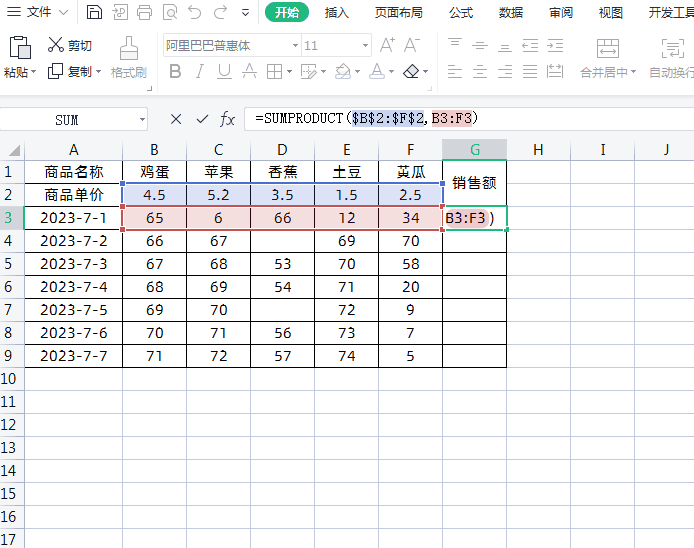Increase font size with A+ icon
This screenshot has height=548, width=694.
coord(387,45)
